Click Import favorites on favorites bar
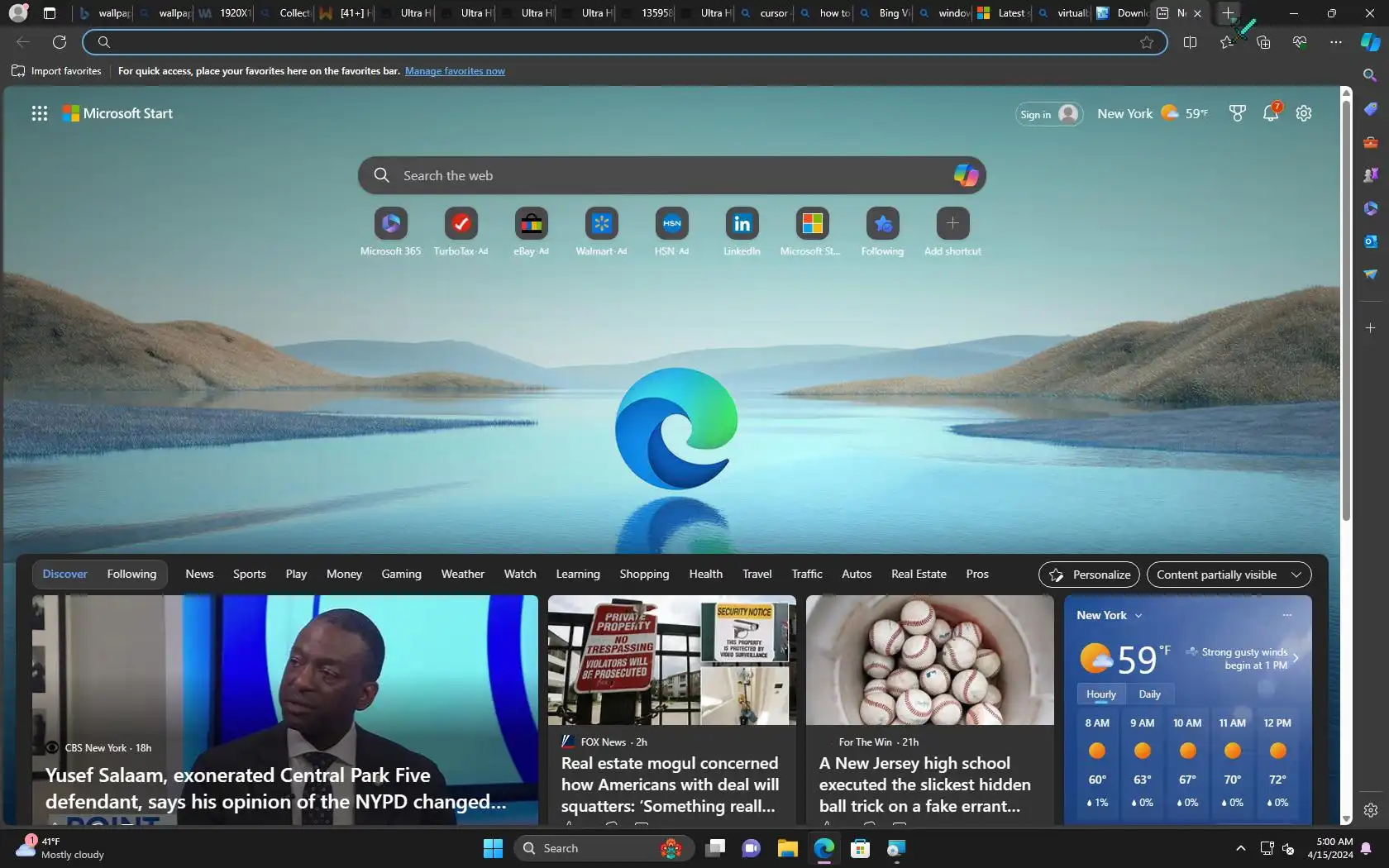This screenshot has height=868, width=1389. (56, 71)
